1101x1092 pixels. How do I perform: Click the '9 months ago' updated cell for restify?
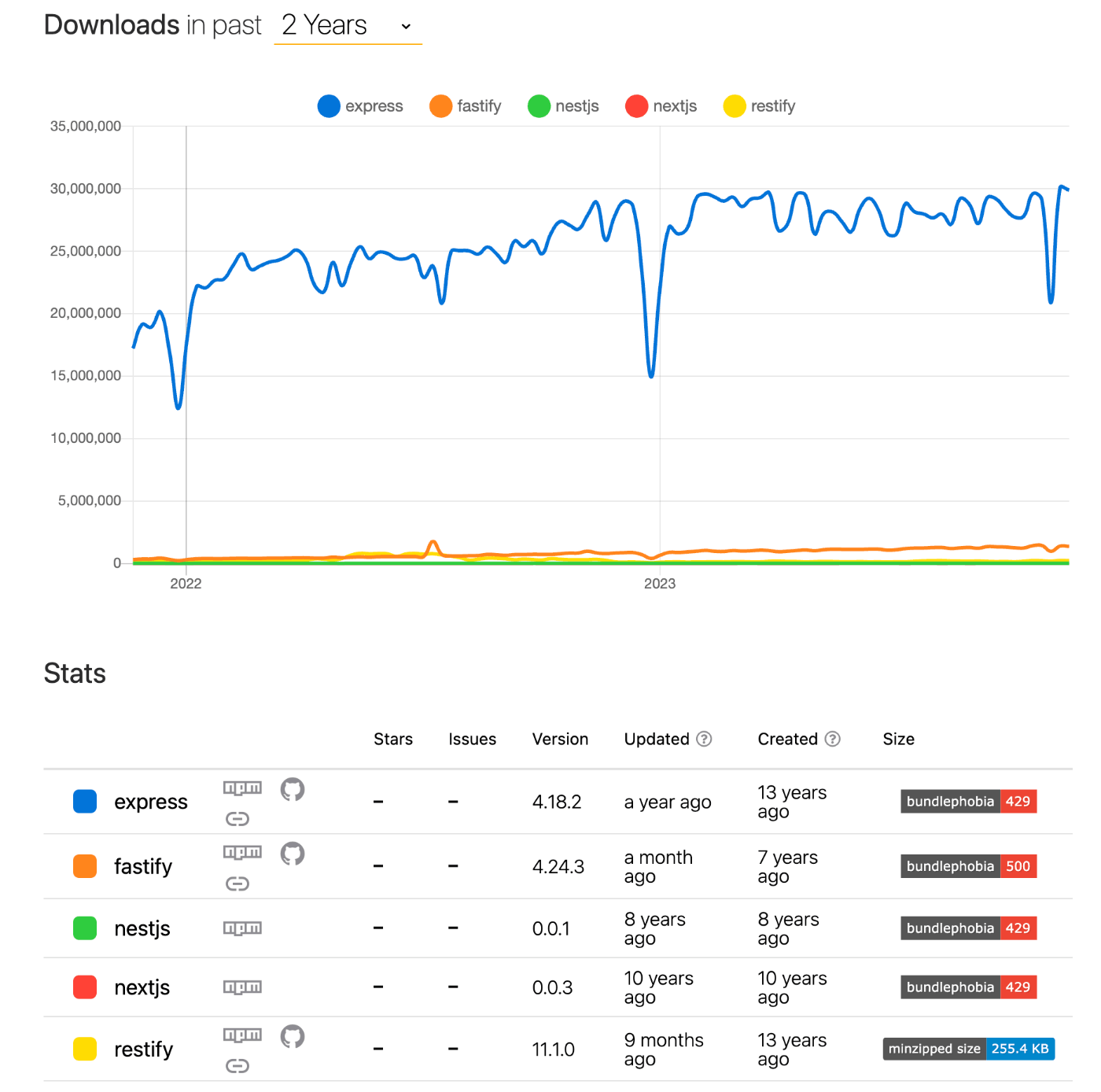[665, 1050]
